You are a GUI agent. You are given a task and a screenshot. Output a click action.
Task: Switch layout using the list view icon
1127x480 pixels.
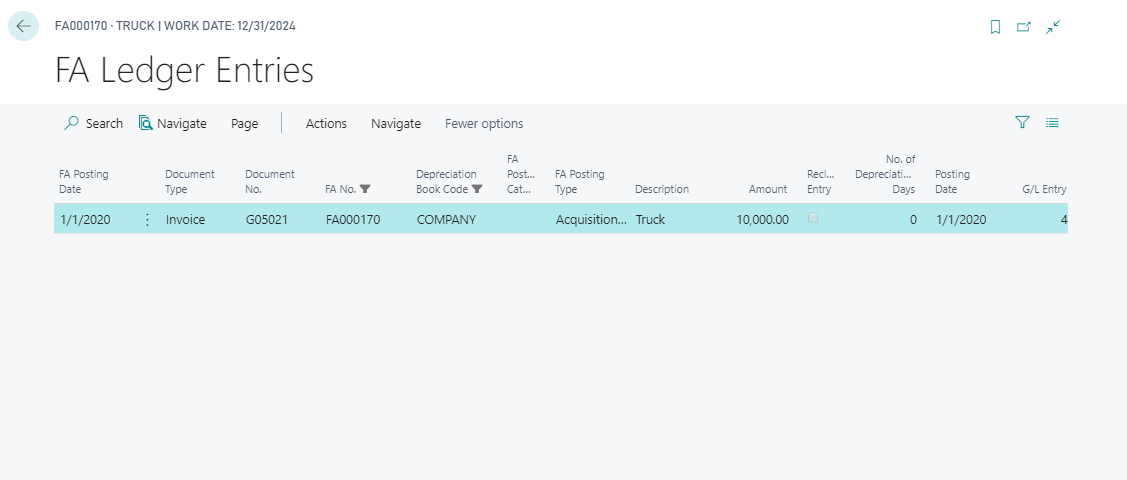[1052, 123]
